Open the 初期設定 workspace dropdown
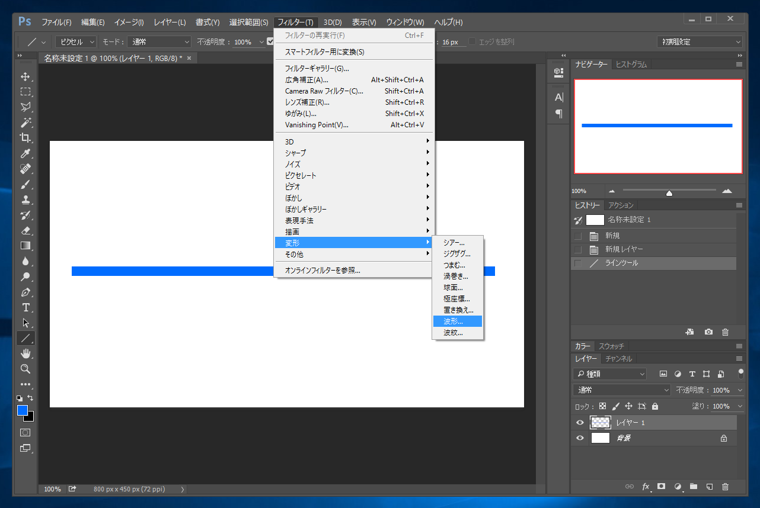 (x=700, y=42)
